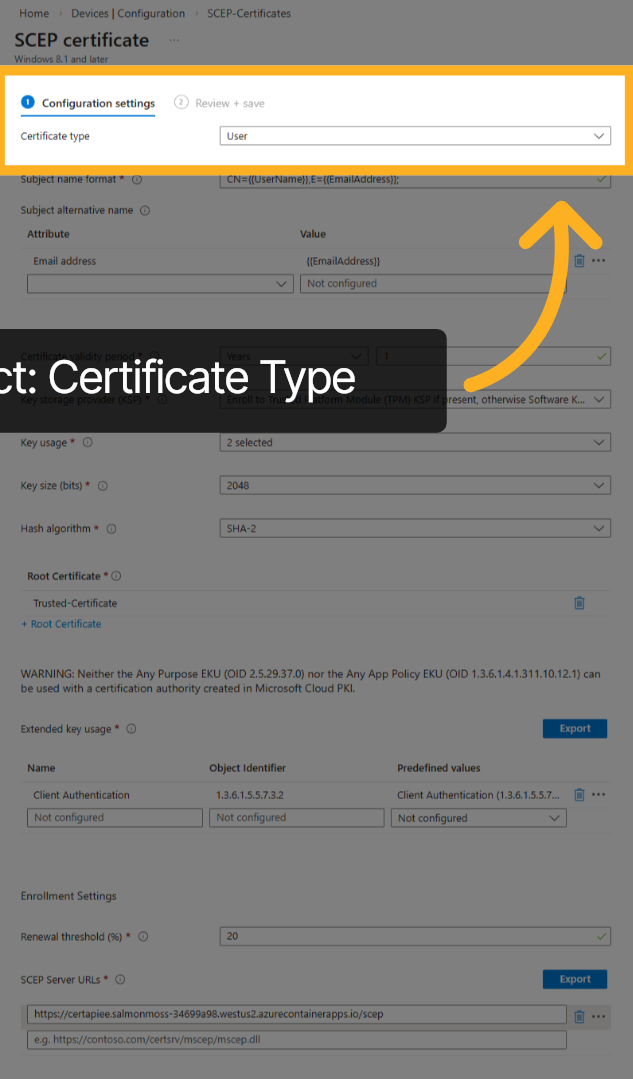The width and height of the screenshot is (633, 1079).
Task: Delete the Client Authentication extended key usage
Action: click(x=580, y=794)
